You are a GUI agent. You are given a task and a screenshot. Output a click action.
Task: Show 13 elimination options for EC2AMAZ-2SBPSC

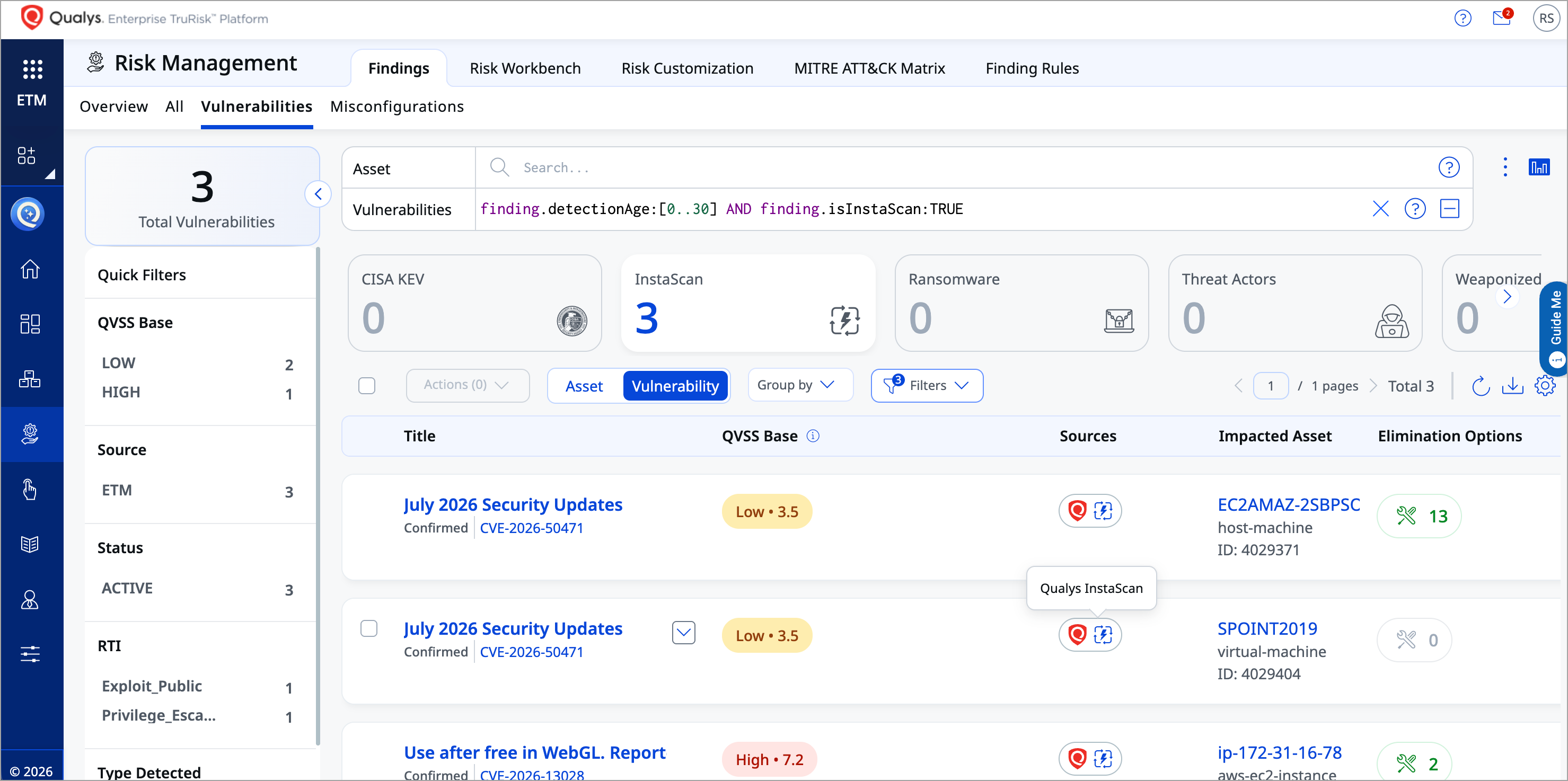tap(1419, 516)
